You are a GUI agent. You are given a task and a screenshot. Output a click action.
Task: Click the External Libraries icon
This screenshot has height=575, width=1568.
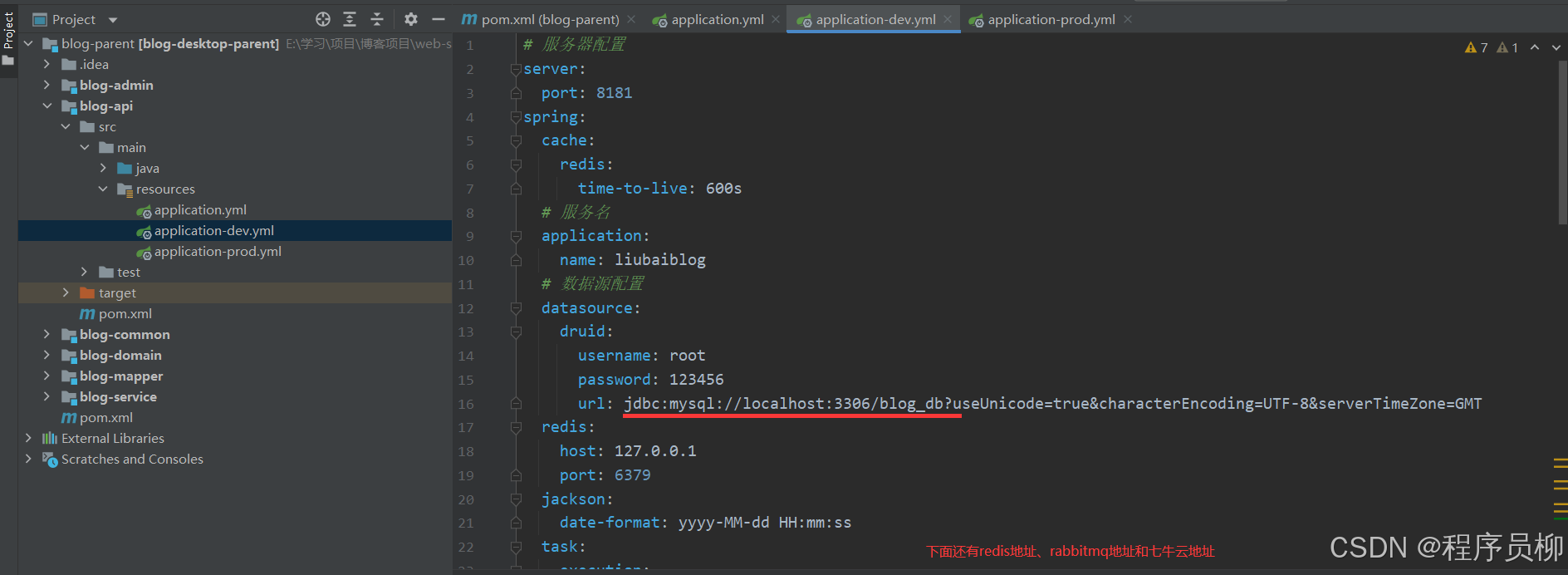[50, 438]
